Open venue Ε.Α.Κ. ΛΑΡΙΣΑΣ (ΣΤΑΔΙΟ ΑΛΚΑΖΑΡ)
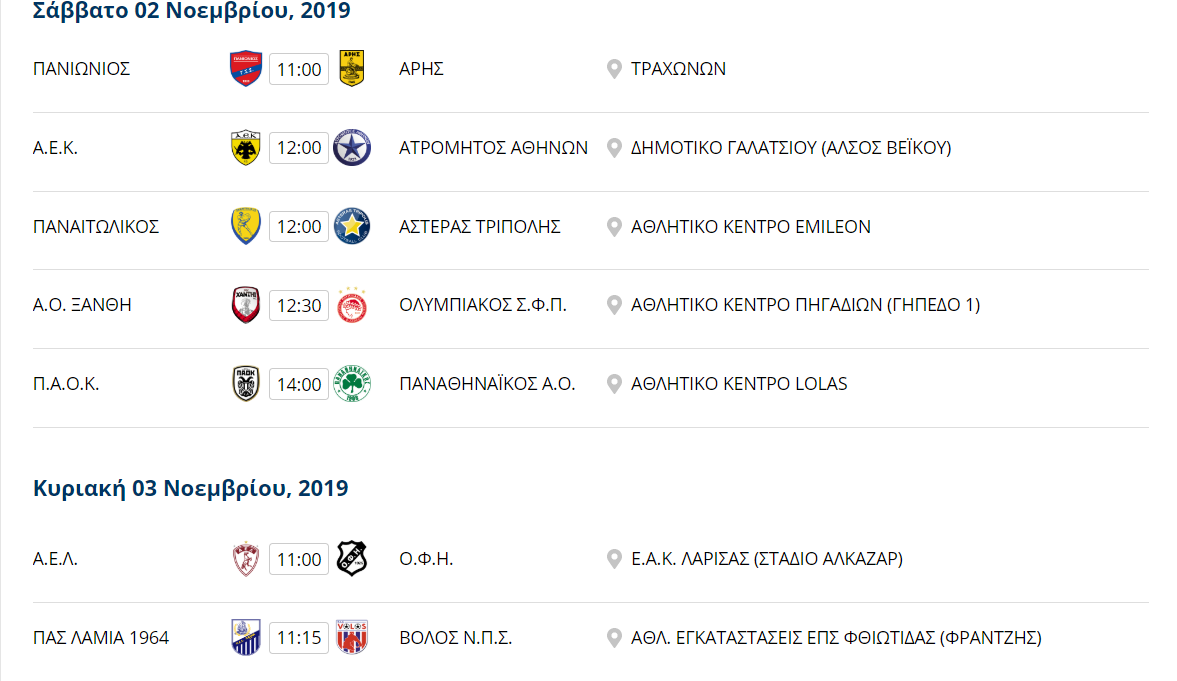Image resolution: width=1177 pixels, height=681 pixels. coord(767,559)
